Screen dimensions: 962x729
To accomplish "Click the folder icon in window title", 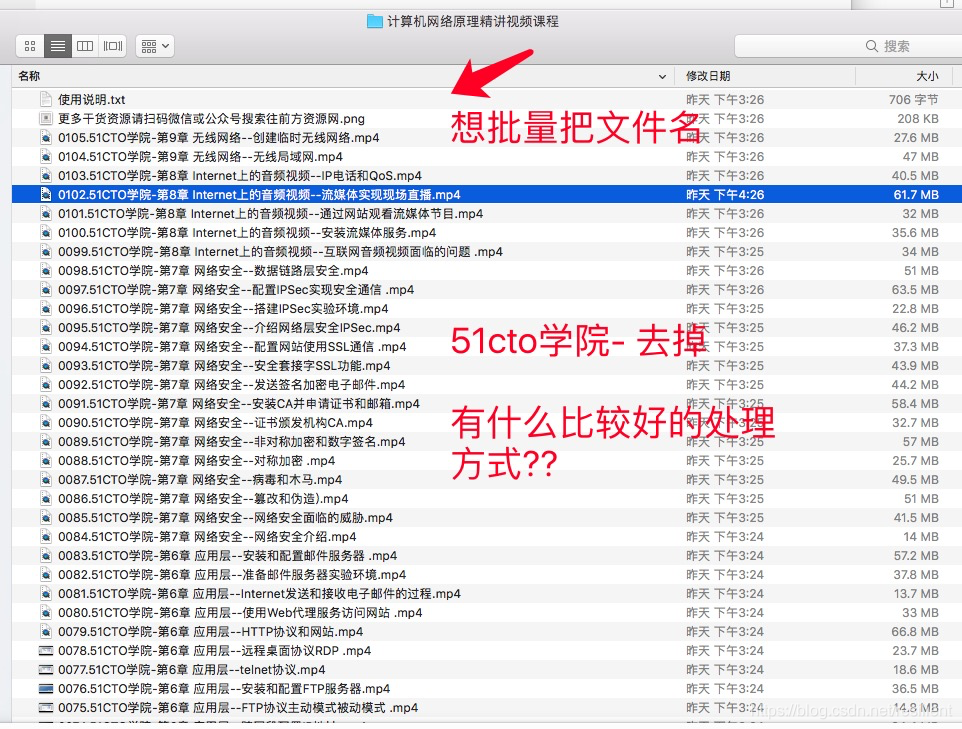I will pos(374,21).
